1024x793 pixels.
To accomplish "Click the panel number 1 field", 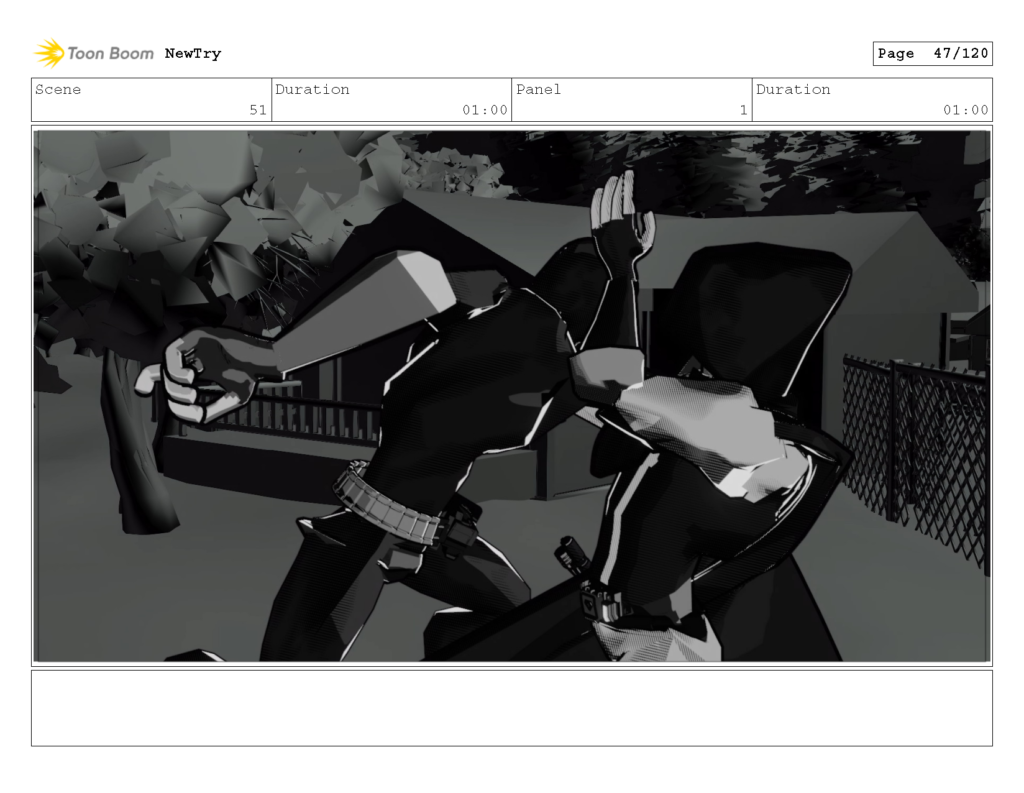I will click(x=741, y=110).
